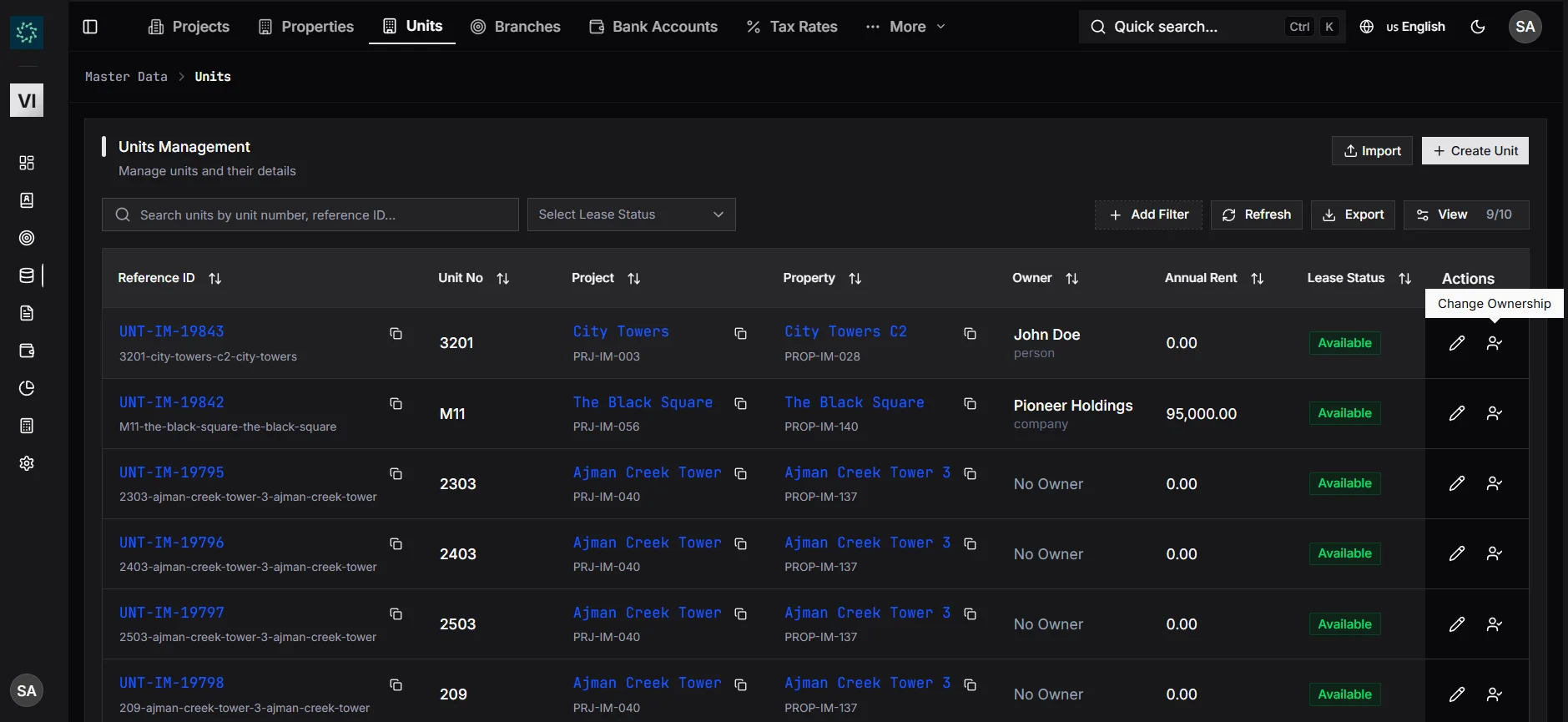
Task: Edit unit 2303 with pencil icon
Action: [1456, 483]
